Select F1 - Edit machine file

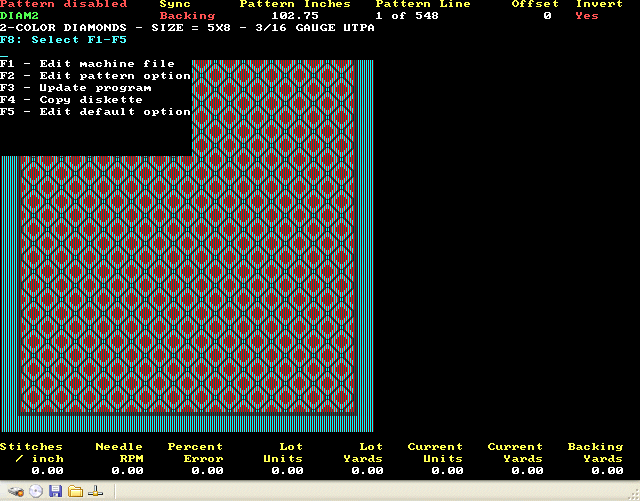tap(87, 64)
